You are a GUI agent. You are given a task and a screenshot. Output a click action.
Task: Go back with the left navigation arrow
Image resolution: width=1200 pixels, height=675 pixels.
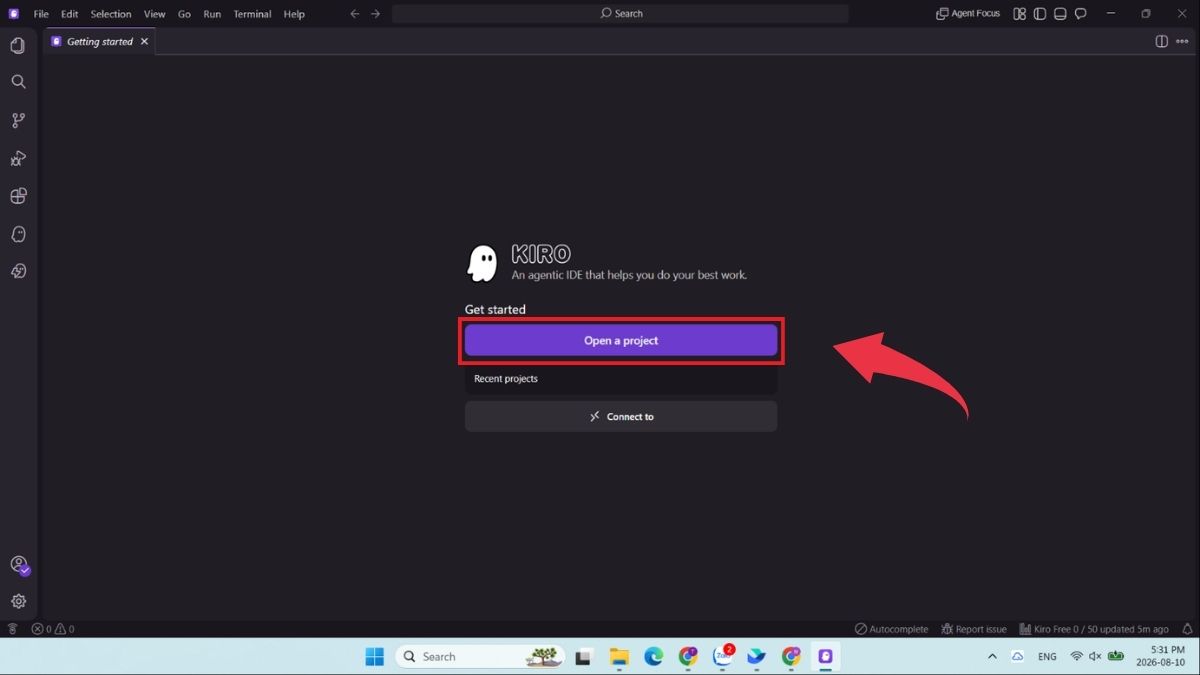354,14
